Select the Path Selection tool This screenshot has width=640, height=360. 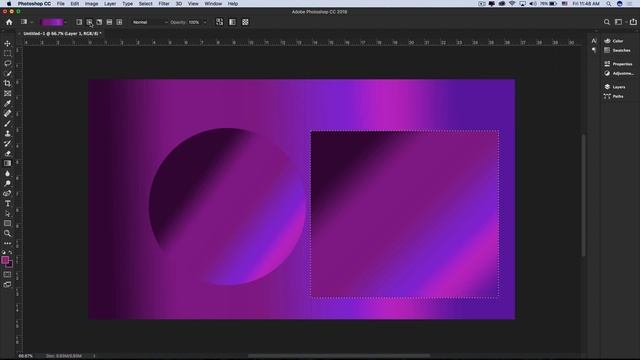(x=7, y=213)
